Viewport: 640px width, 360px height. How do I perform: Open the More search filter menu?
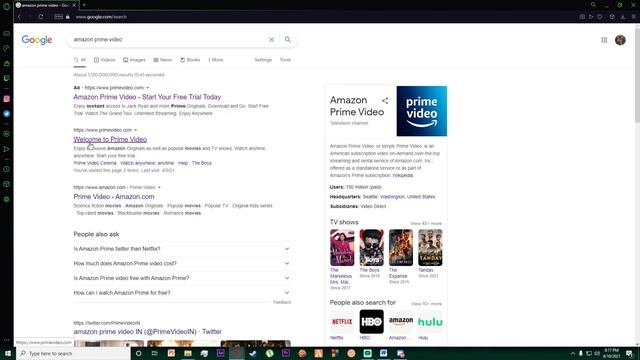coord(216,60)
